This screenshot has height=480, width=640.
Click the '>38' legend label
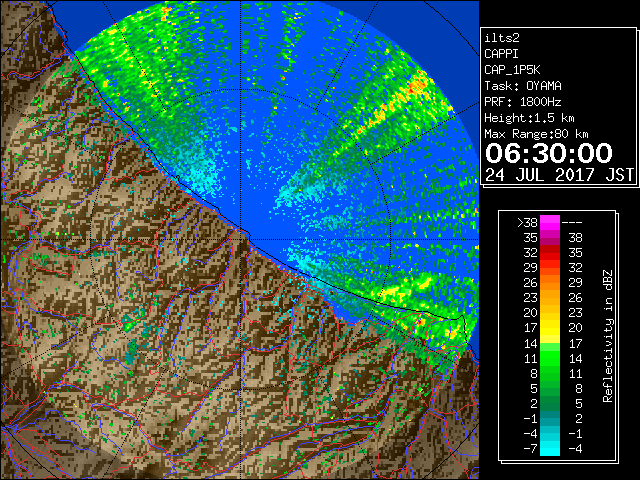pyautogui.click(x=527, y=222)
